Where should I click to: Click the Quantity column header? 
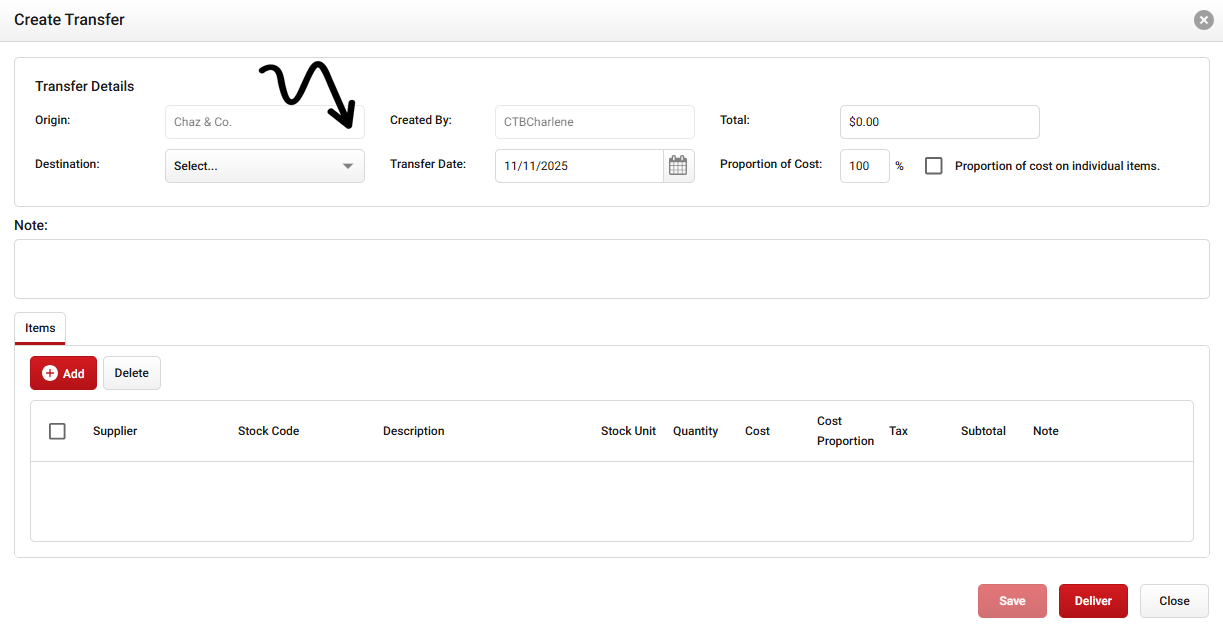[x=695, y=431]
